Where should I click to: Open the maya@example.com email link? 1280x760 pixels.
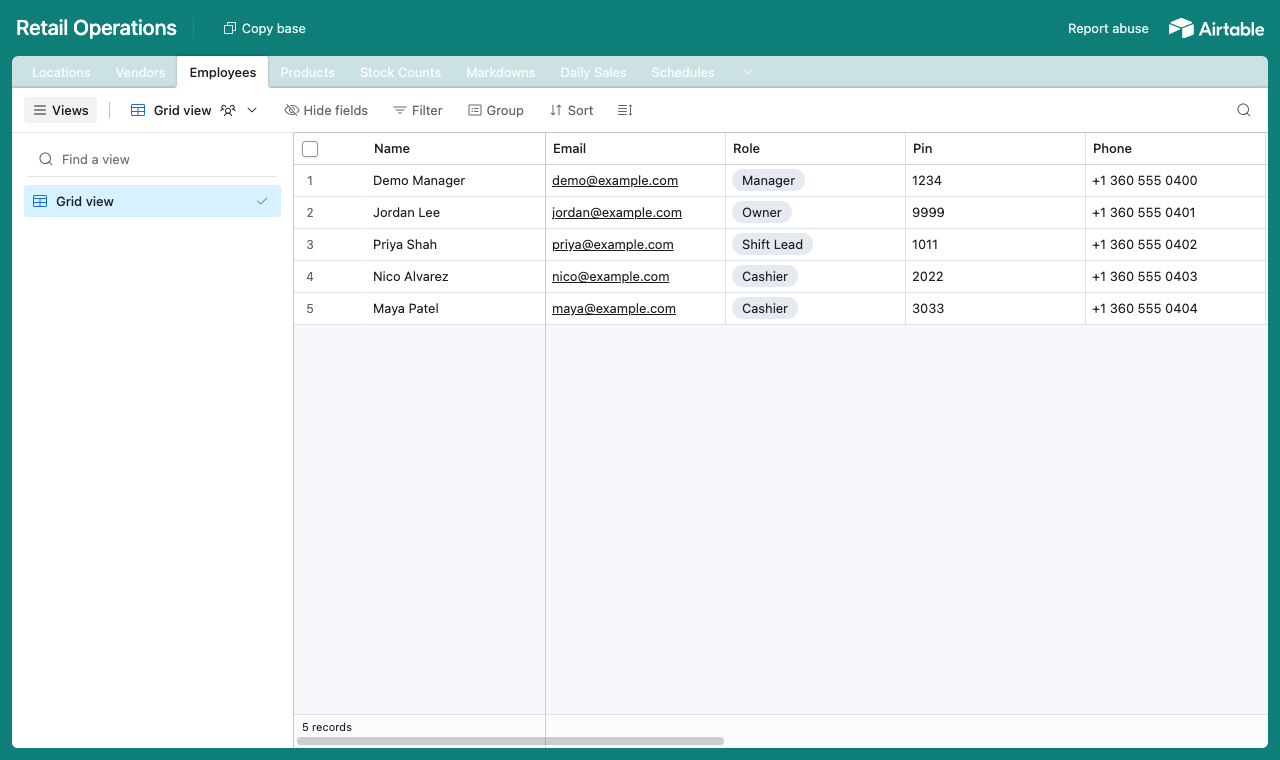click(x=614, y=309)
